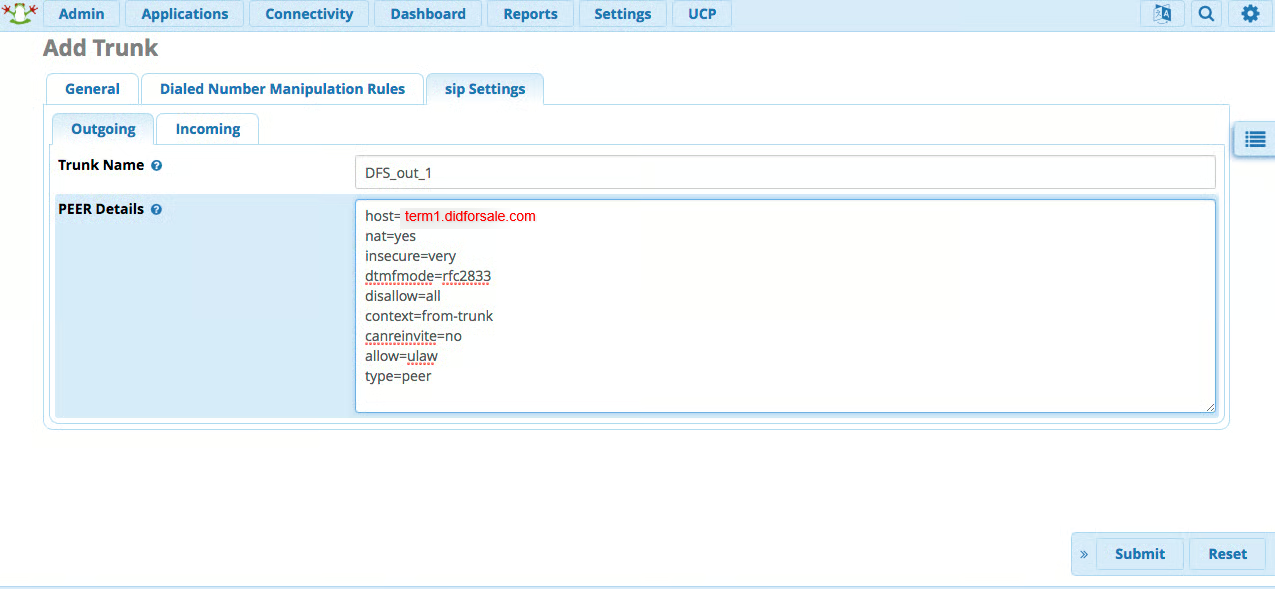Open the settings gear icon
The height and width of the screenshot is (589, 1275).
point(1250,14)
